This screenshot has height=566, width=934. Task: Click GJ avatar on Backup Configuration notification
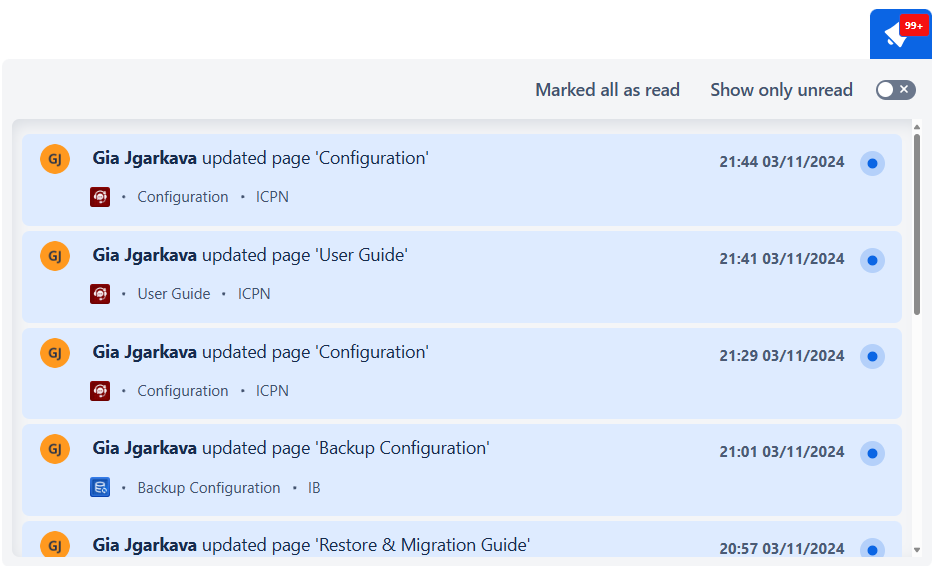(55, 449)
